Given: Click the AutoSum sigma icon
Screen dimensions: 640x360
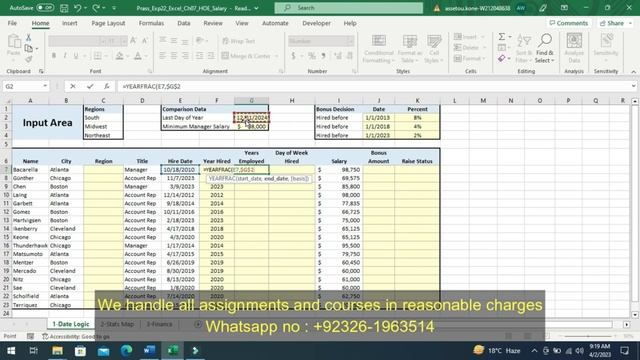Looking at the screenshot, I should pyautogui.click(x=502, y=37).
